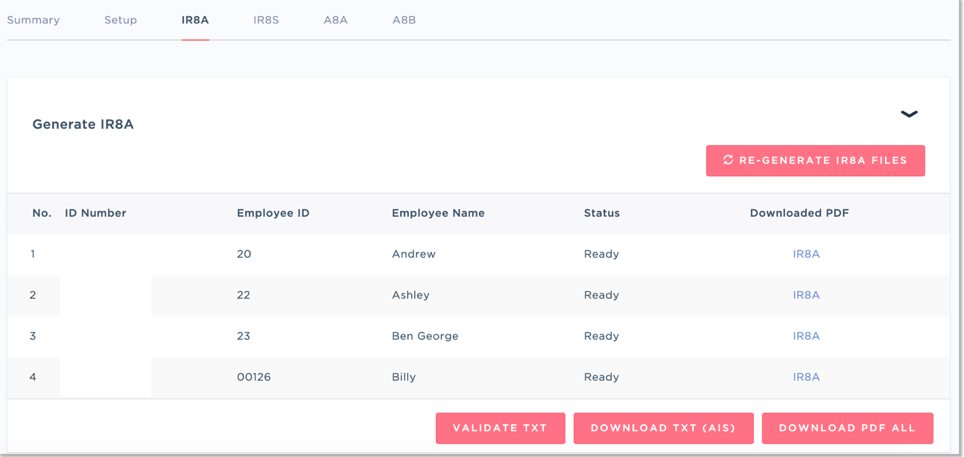964x457 pixels.
Task: Select the IR8A tab
Action: [196, 20]
